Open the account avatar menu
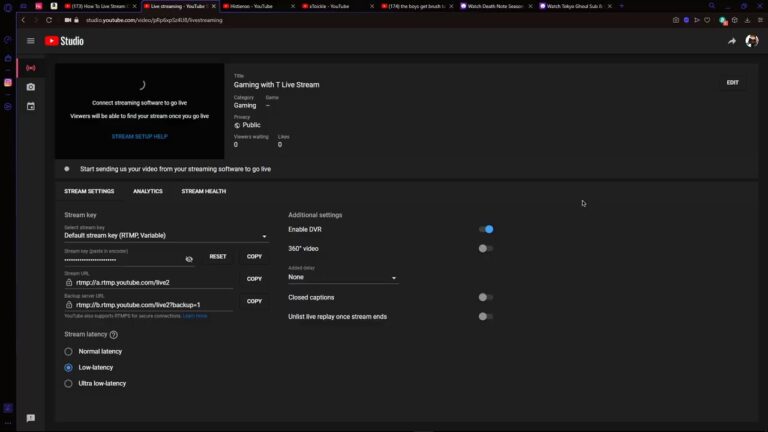The image size is (768, 432). point(752,41)
